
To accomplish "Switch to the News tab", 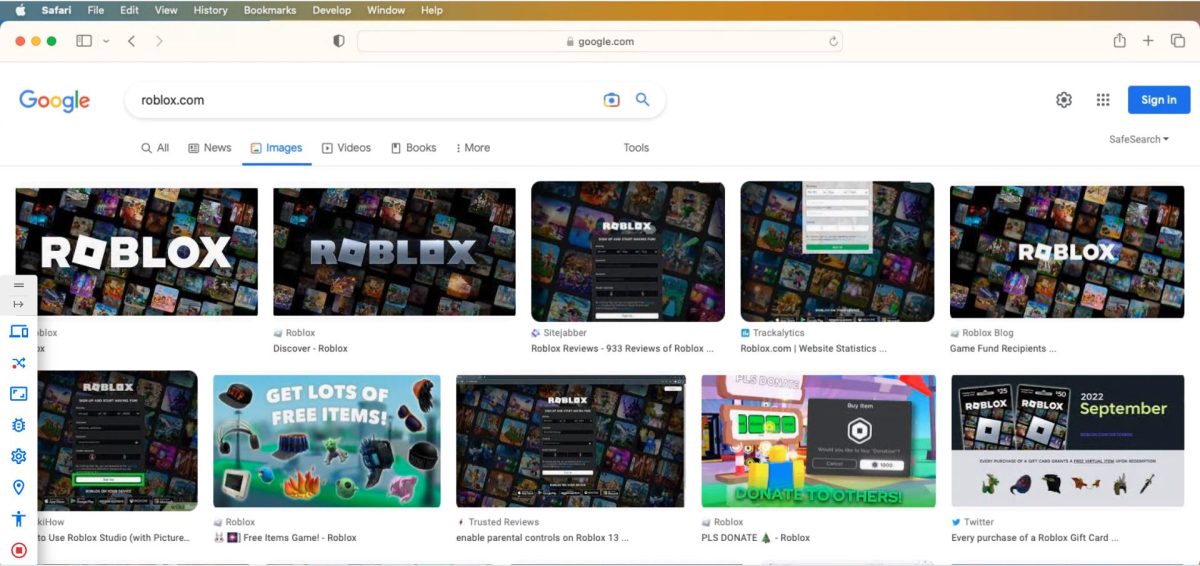I will point(210,148).
